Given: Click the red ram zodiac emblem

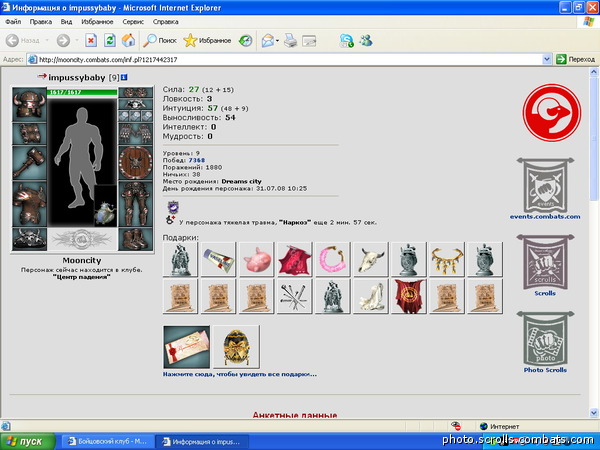Looking at the screenshot, I should (x=551, y=113).
